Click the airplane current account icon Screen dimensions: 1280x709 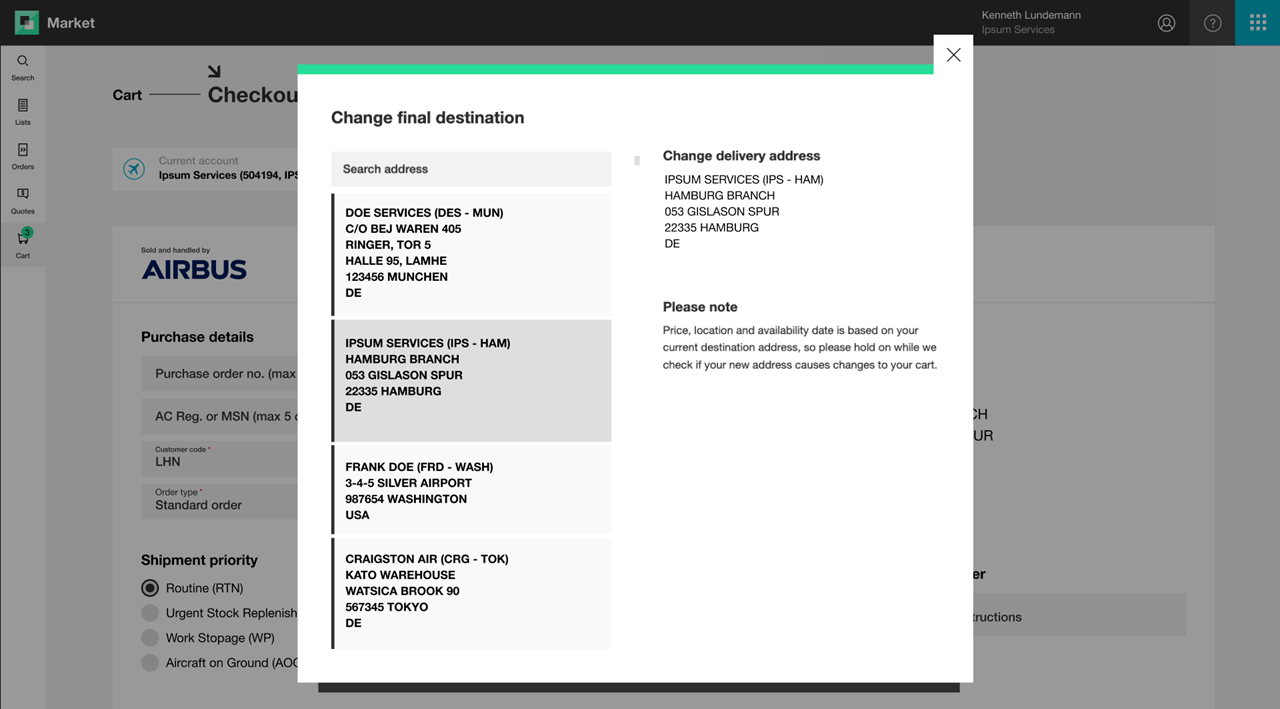[134, 169]
